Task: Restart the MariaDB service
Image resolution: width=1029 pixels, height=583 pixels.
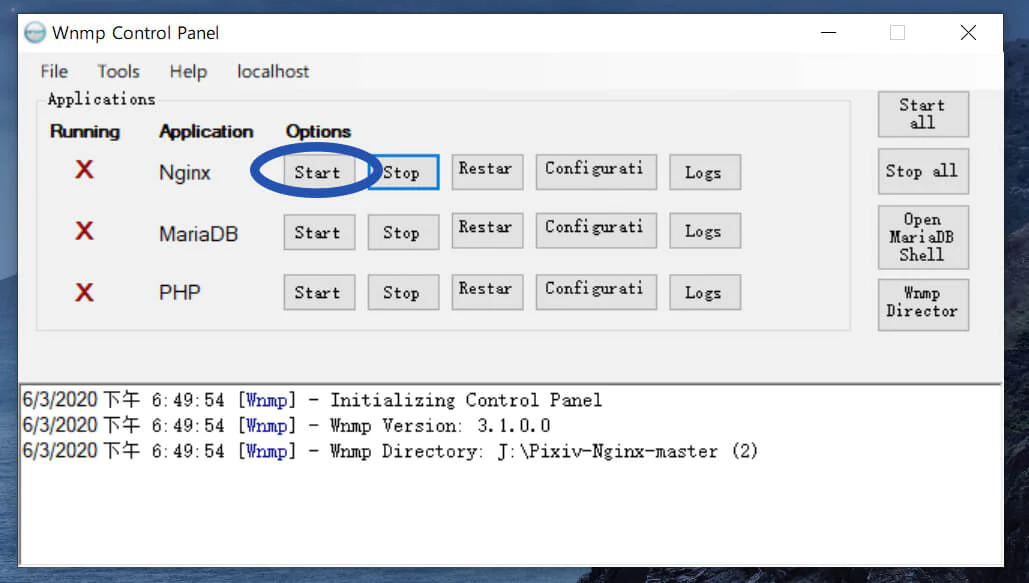Action: 485,231
